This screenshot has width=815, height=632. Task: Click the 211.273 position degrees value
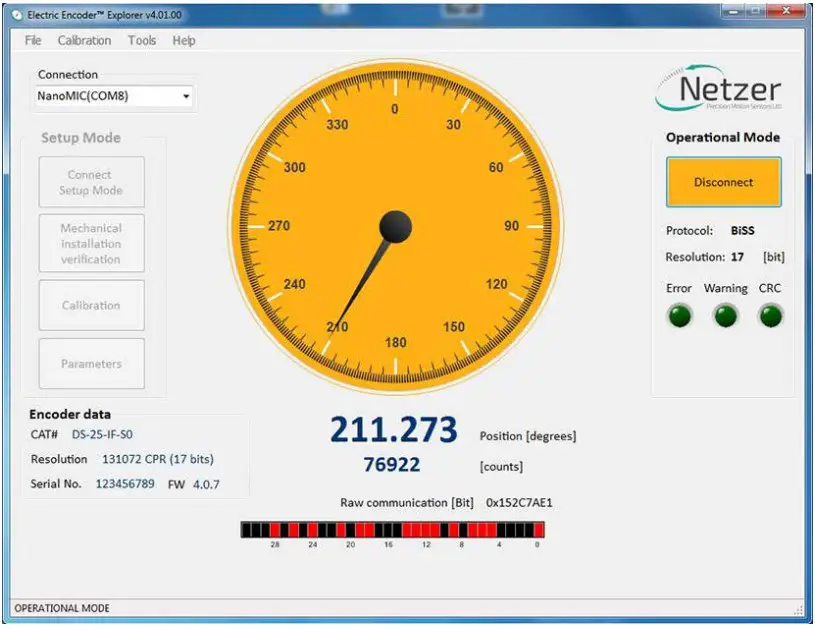(x=394, y=430)
